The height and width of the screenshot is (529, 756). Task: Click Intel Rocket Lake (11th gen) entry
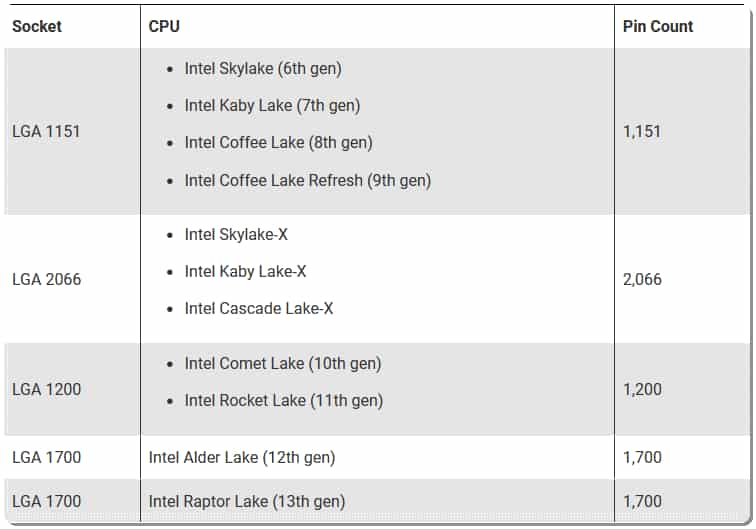pyautogui.click(x=284, y=401)
